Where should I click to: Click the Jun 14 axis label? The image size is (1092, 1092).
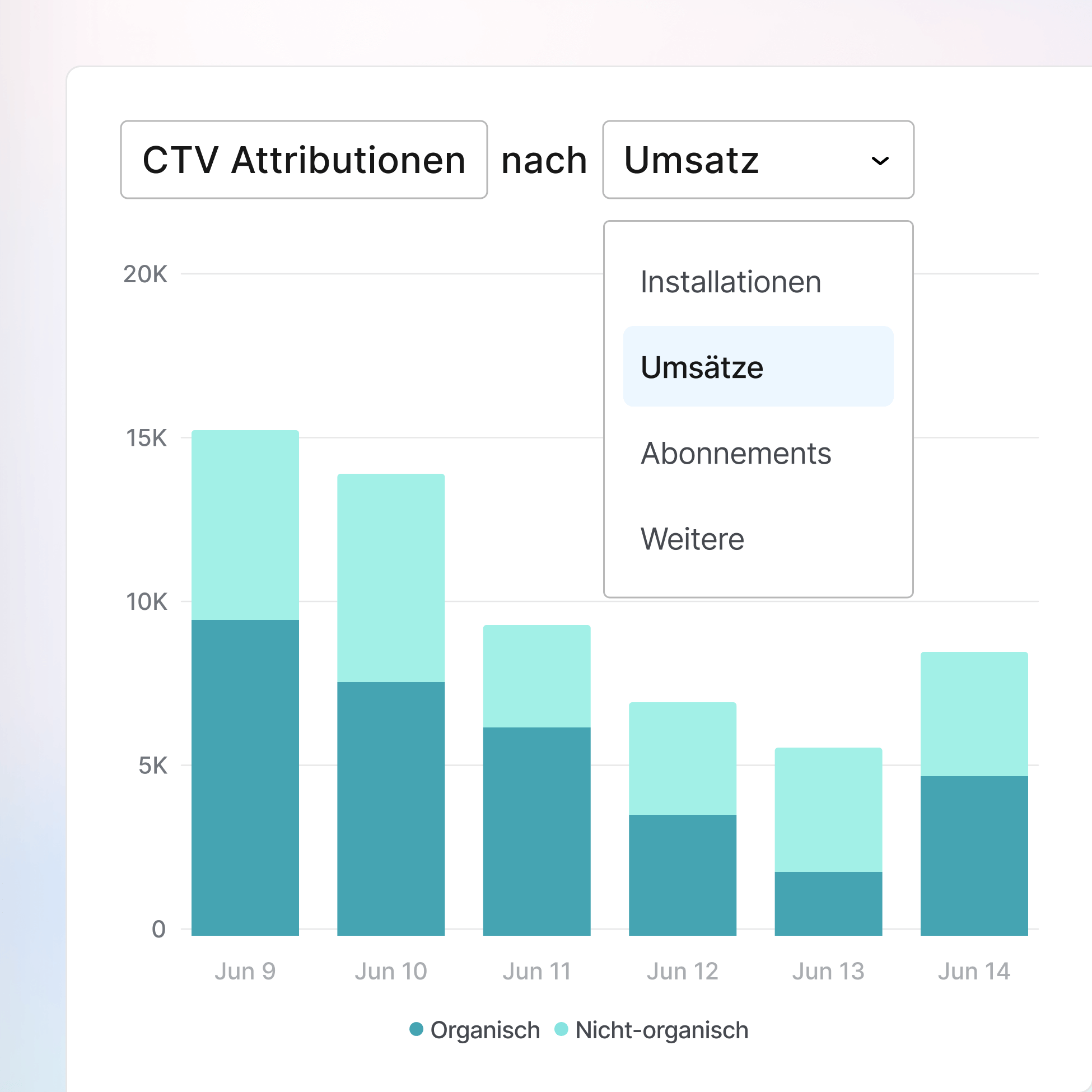(974, 972)
